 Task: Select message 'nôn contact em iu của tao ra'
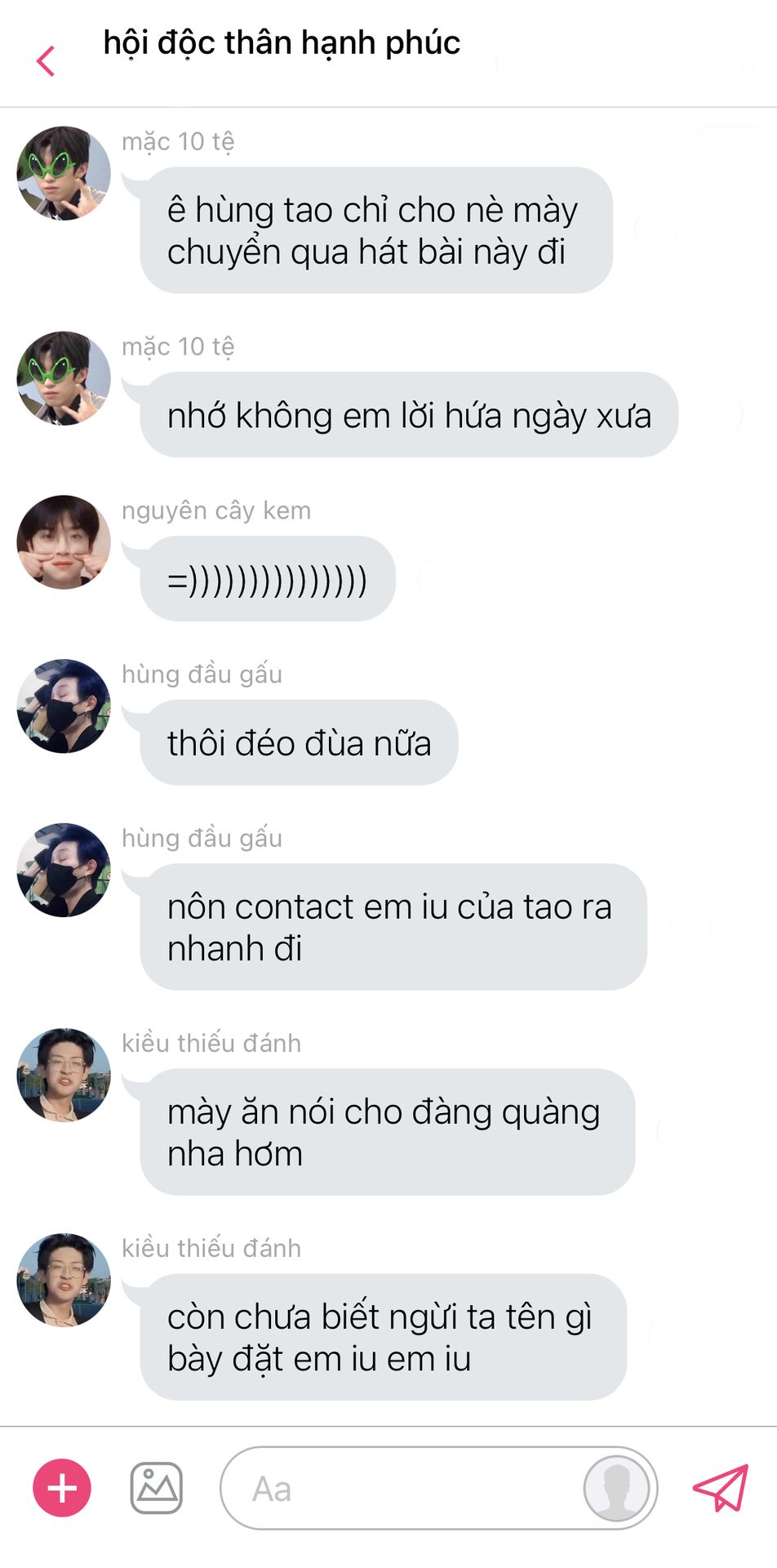click(x=393, y=927)
